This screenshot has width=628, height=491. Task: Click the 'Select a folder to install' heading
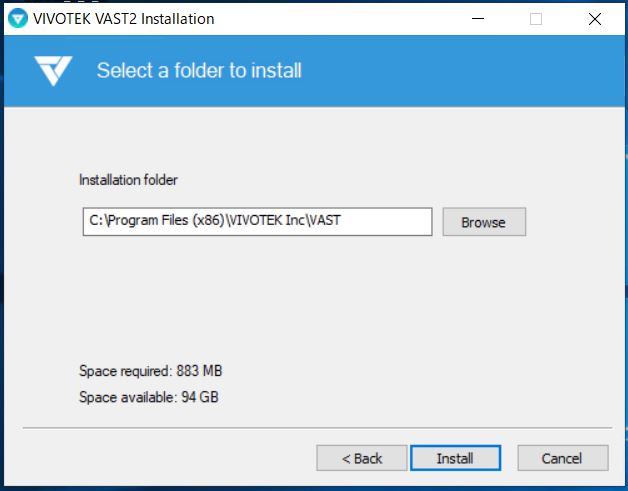pos(199,70)
